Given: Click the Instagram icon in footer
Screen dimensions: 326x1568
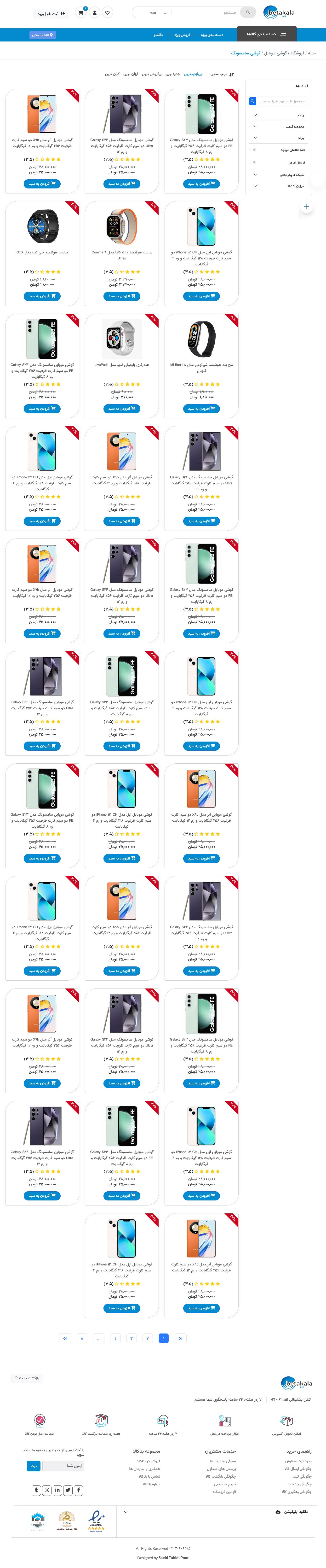Looking at the screenshot, I should click(x=47, y=1490).
